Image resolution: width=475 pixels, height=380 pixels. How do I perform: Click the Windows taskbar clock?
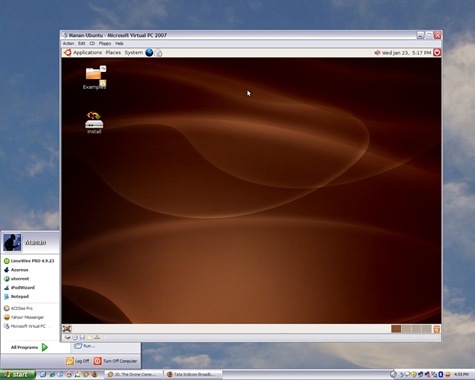click(462, 375)
